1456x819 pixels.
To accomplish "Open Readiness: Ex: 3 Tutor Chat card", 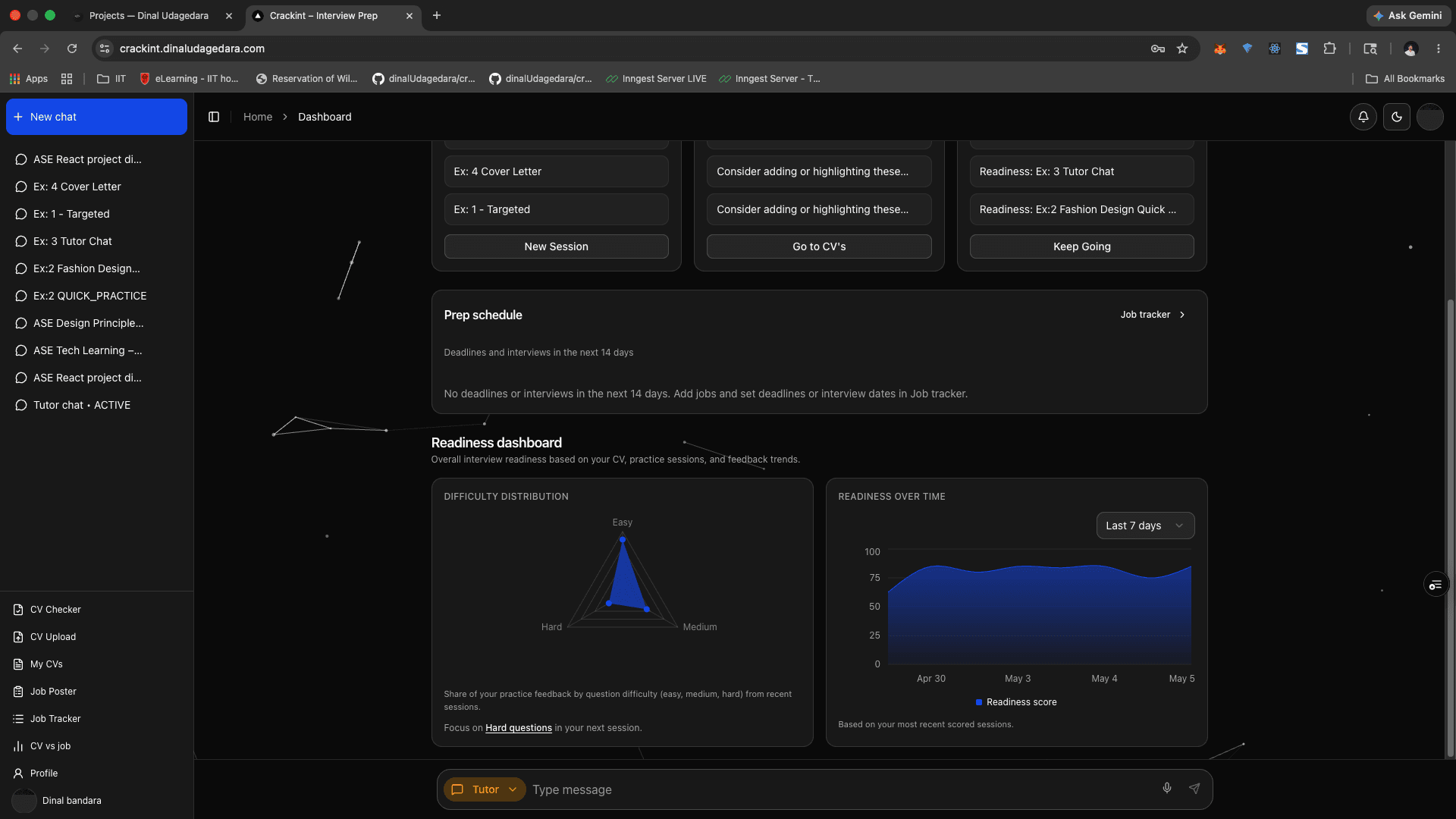I will coord(1081,171).
